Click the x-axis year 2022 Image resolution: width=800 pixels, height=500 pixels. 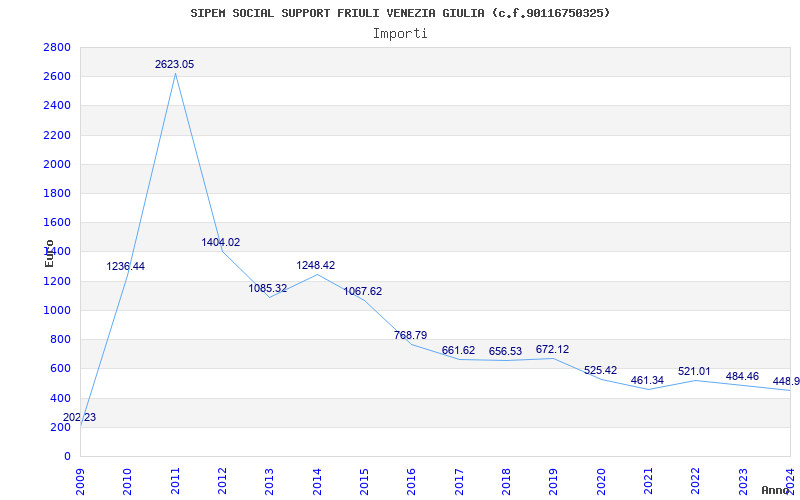pos(695,482)
